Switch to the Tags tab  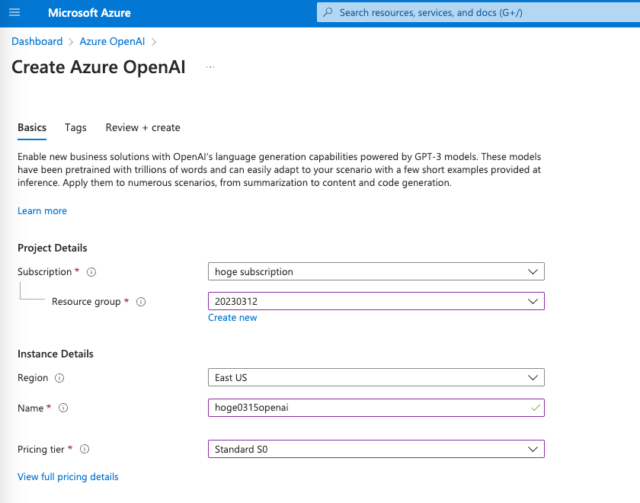point(76,128)
